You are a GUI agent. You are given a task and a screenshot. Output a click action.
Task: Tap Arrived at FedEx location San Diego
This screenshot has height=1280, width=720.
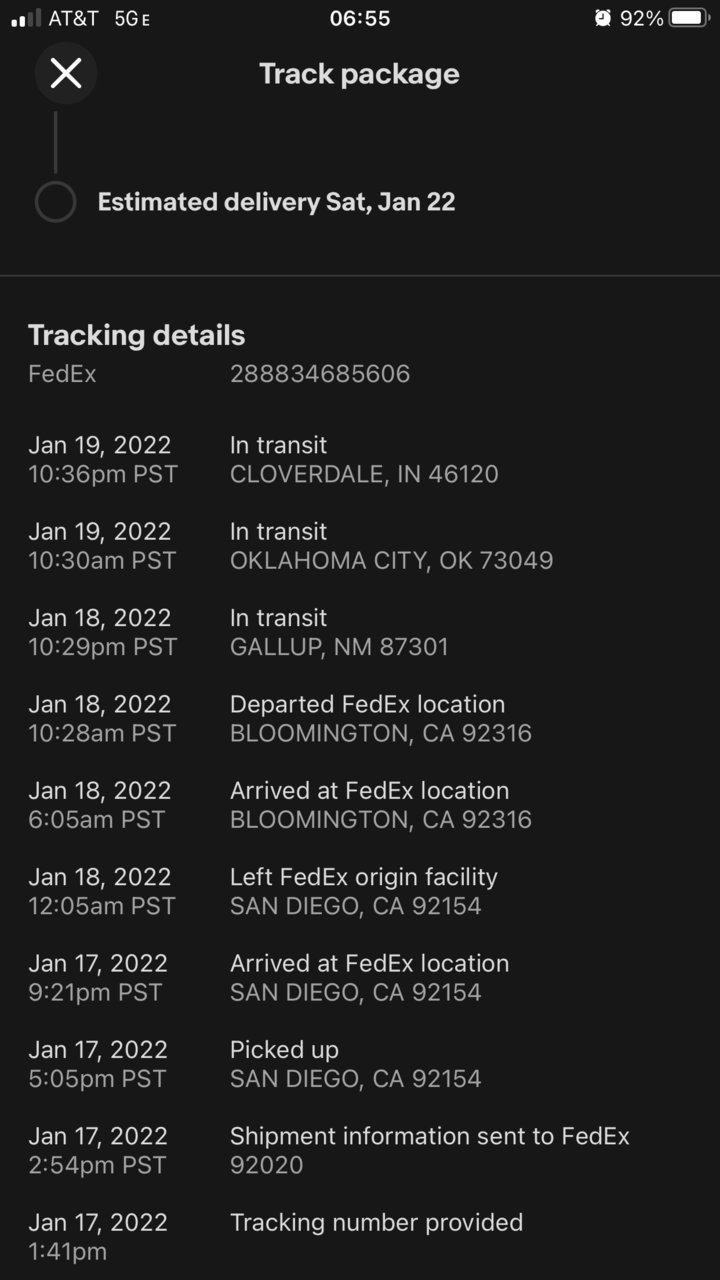pos(360,978)
